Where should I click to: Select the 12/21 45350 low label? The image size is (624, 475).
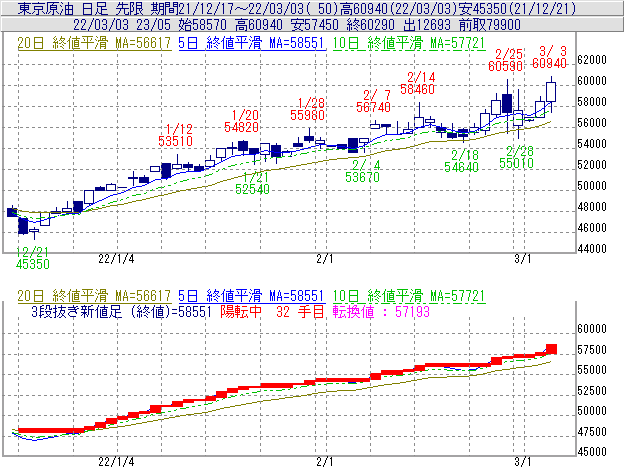pos(33,258)
